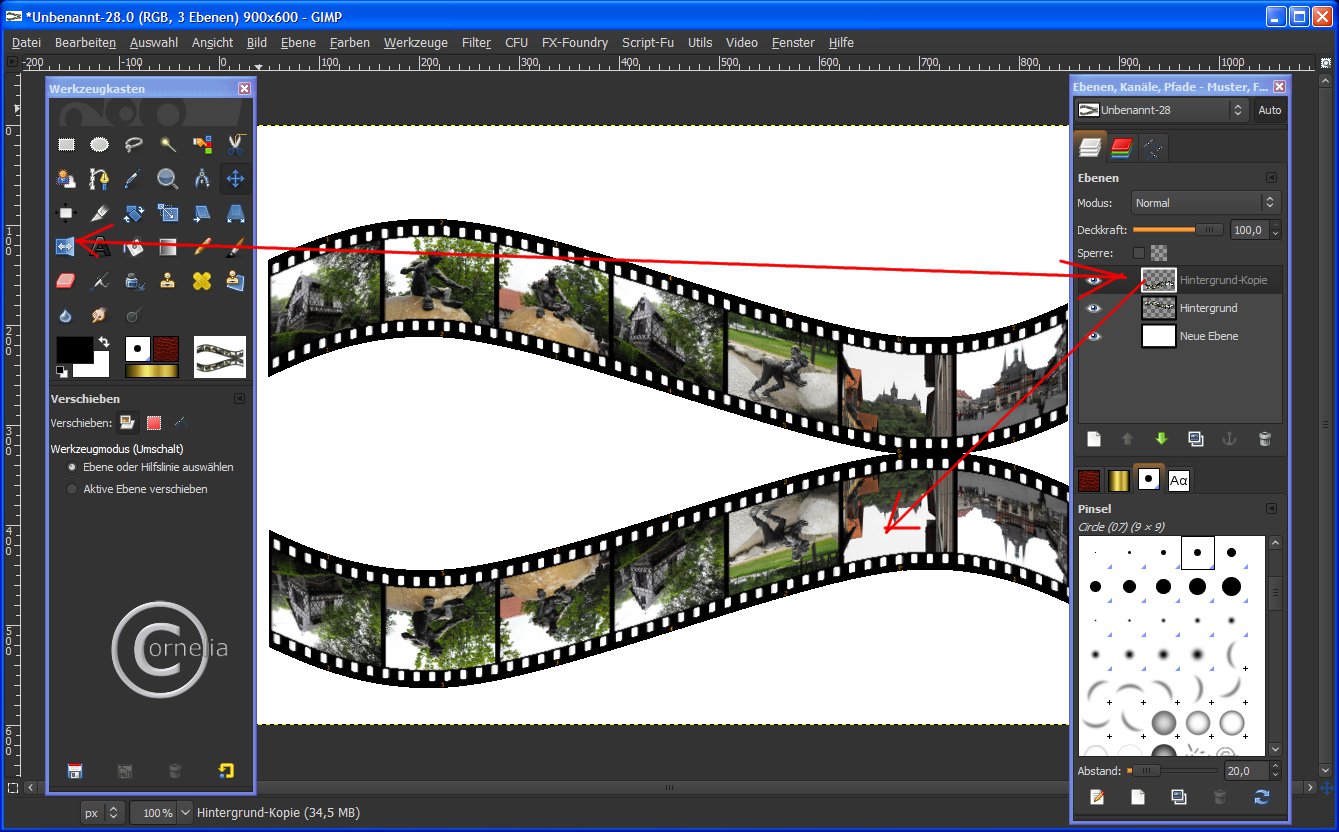The image size is (1339, 832).
Task: Enable the Sperre pixel lock checkbox
Action: [1138, 253]
